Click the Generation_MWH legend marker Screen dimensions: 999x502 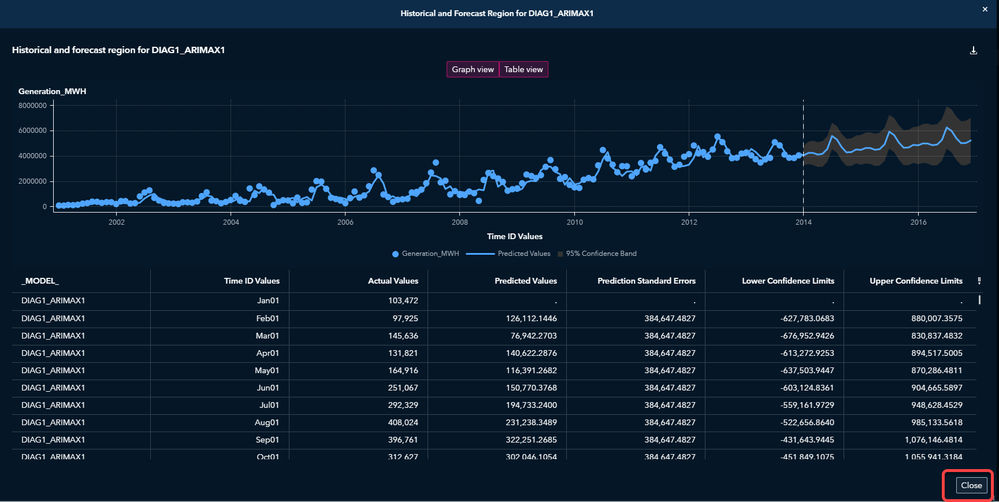click(x=396, y=254)
